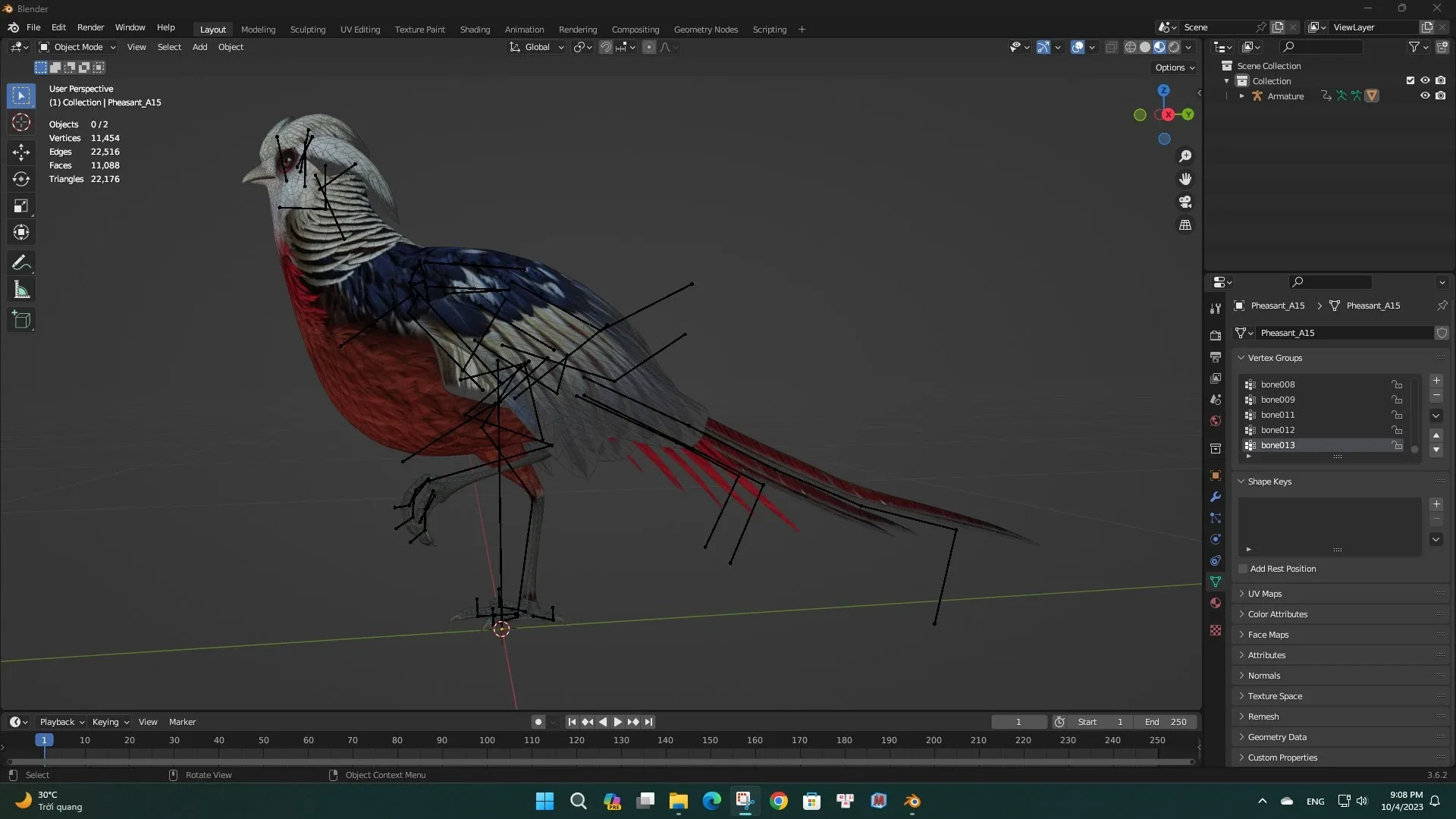The width and height of the screenshot is (1456, 819).
Task: Open the Physics properties tab
Action: click(1216, 539)
